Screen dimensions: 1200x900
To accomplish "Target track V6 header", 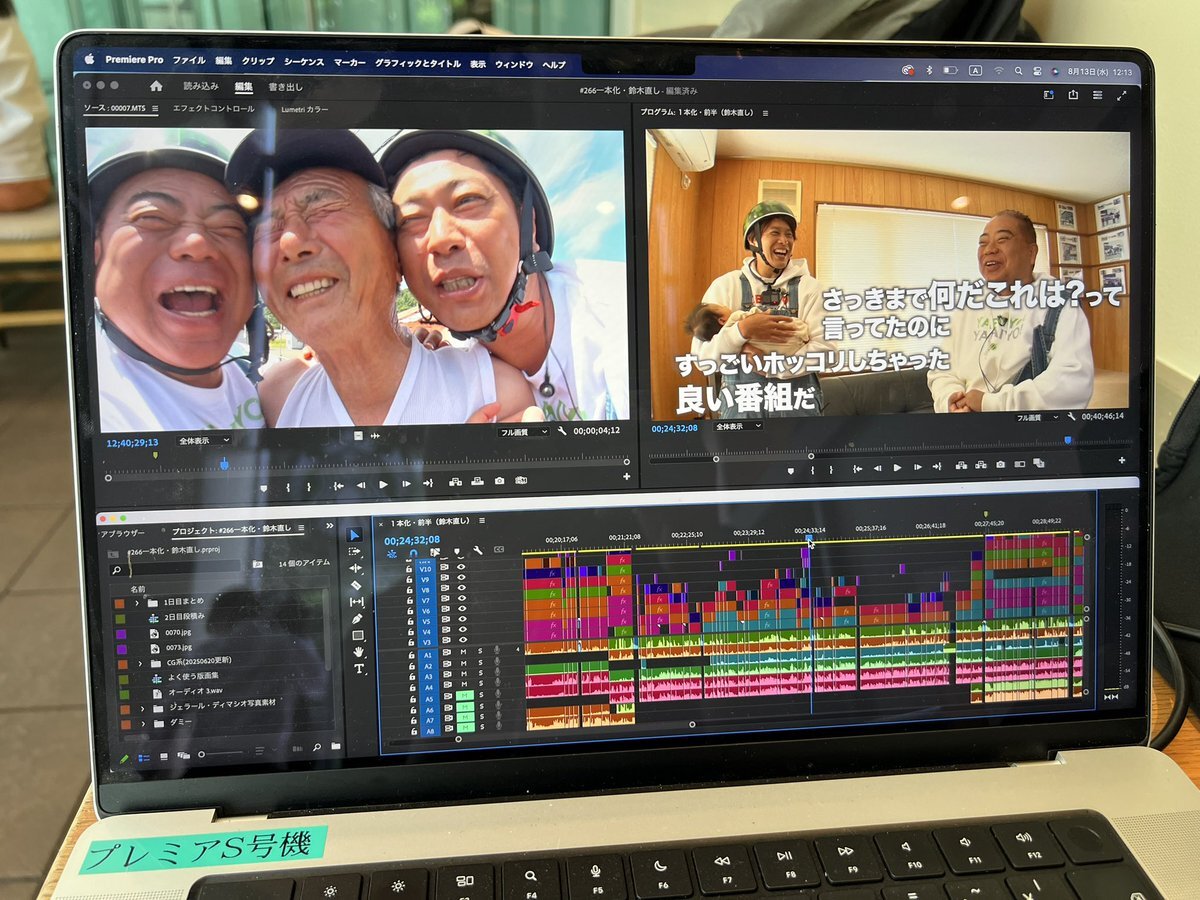I will [425, 611].
